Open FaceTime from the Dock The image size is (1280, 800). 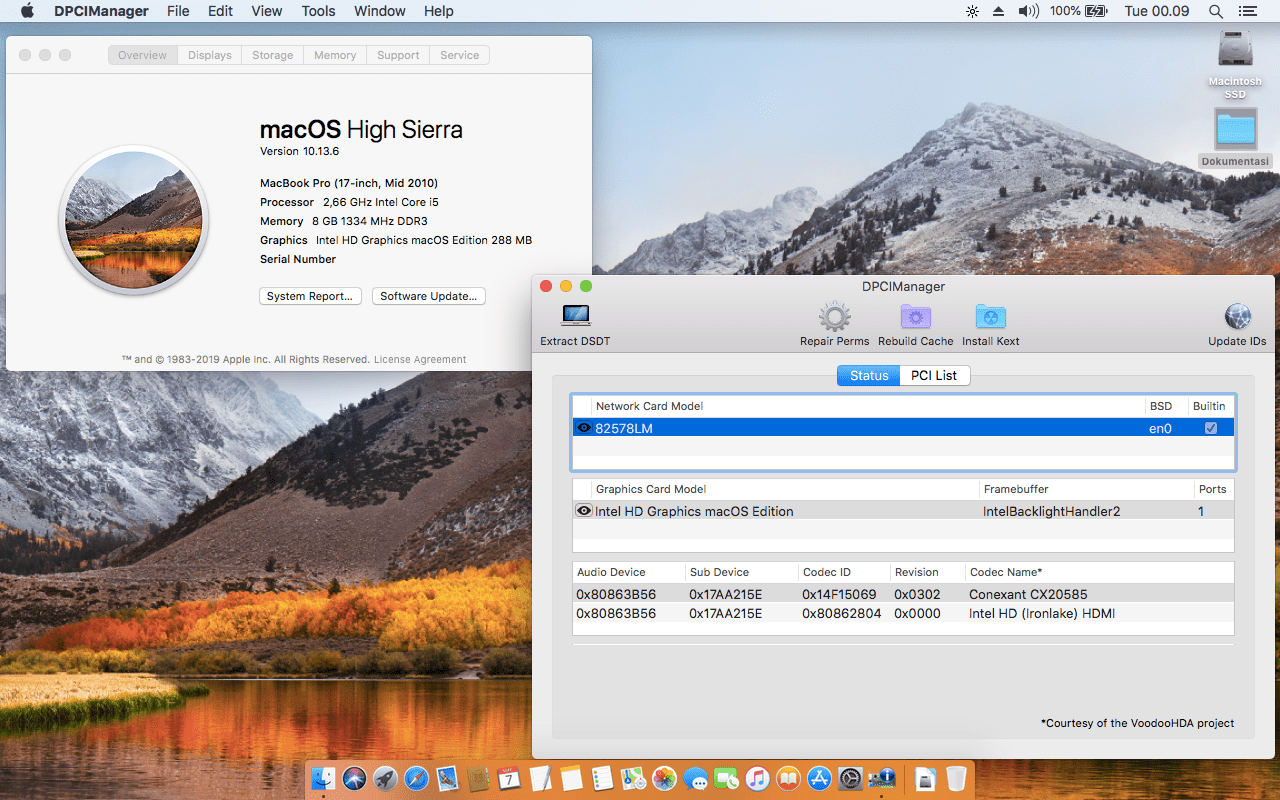click(x=725, y=779)
